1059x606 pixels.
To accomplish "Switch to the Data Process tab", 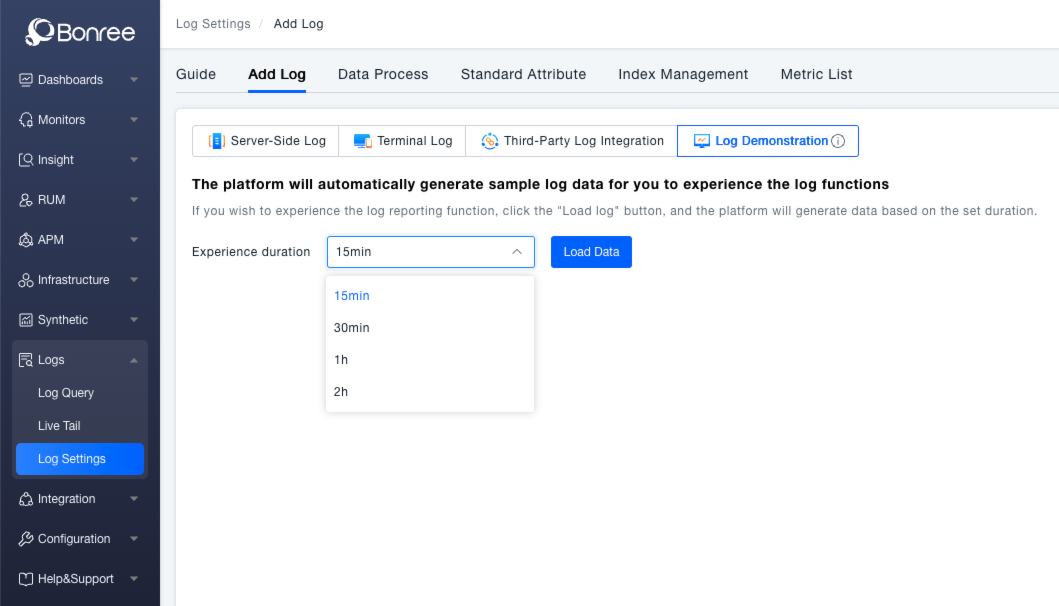I will pyautogui.click(x=383, y=74).
